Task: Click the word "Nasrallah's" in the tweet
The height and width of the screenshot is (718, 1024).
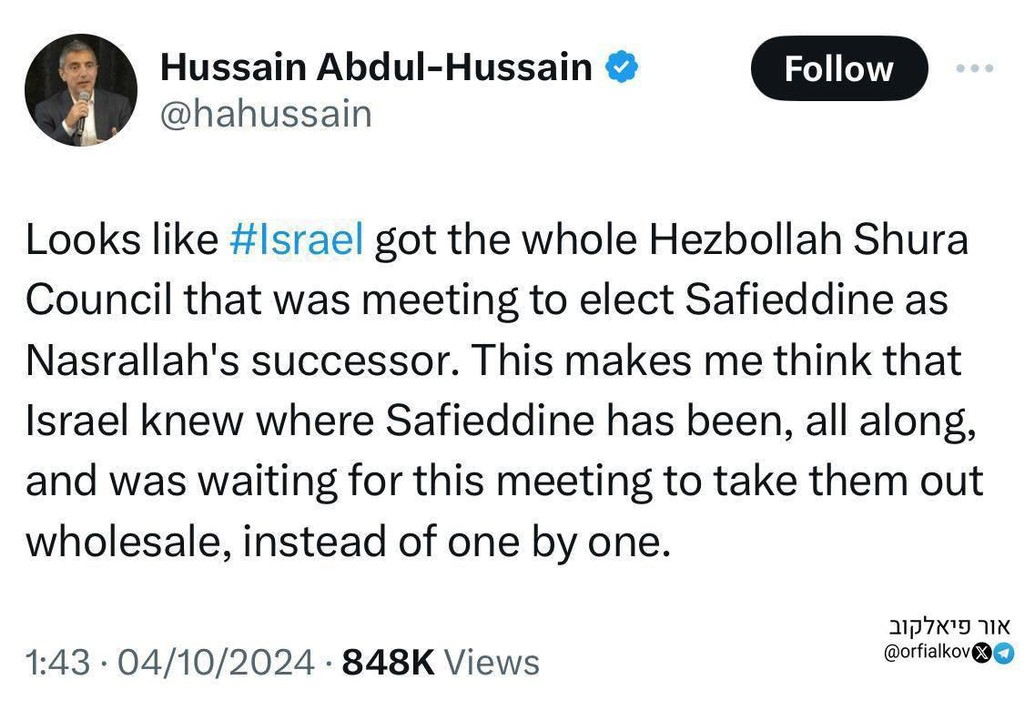Action: tap(132, 360)
